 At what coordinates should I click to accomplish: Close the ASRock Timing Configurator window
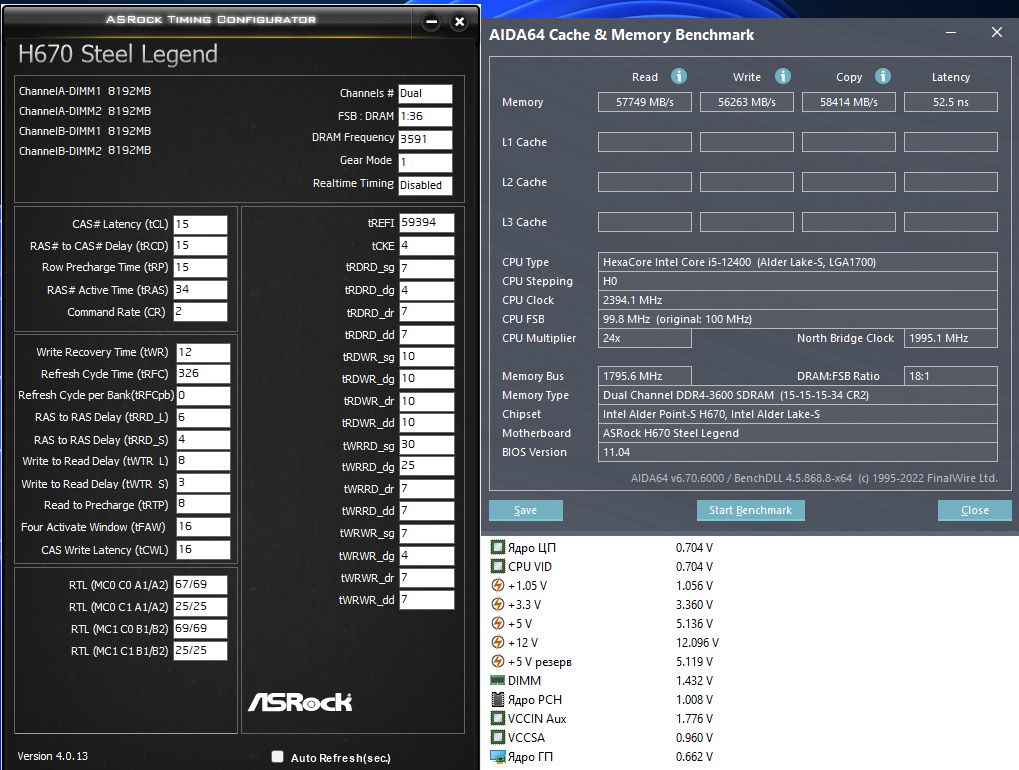click(459, 22)
